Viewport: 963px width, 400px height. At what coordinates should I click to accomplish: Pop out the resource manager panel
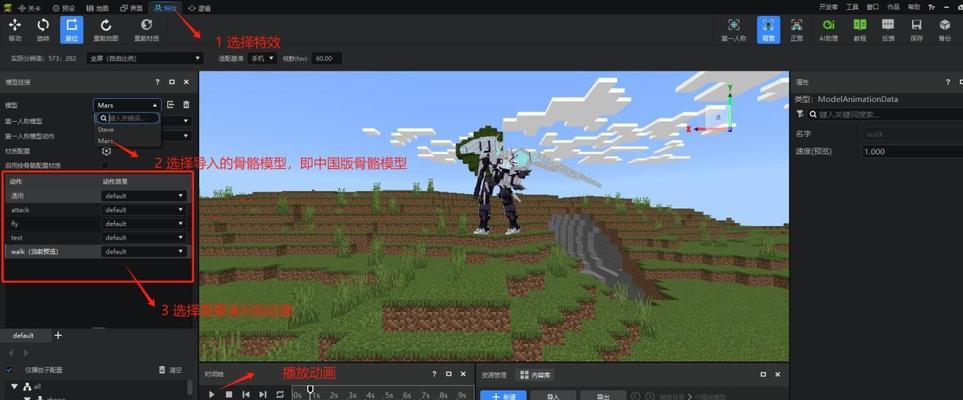coord(763,374)
